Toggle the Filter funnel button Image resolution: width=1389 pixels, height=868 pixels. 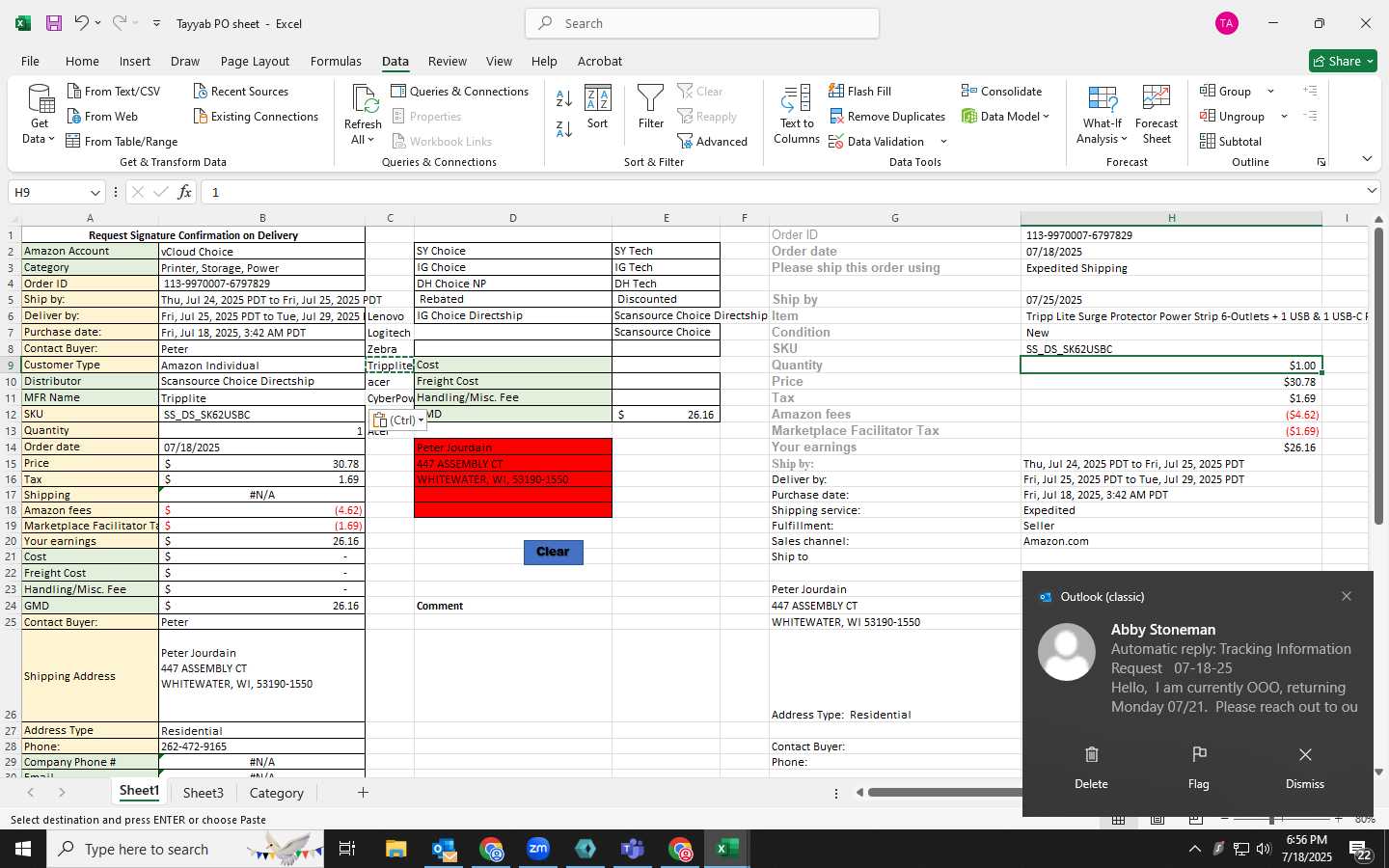[x=651, y=108]
